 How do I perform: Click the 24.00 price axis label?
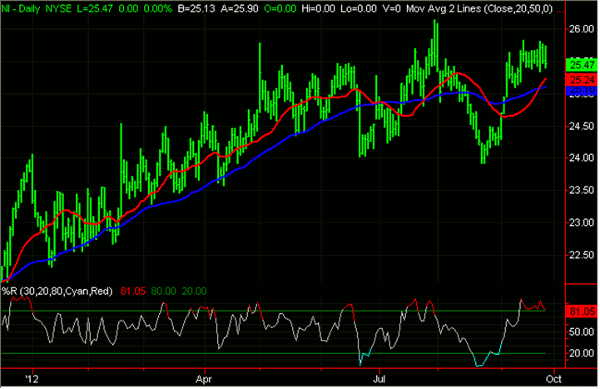(x=581, y=158)
